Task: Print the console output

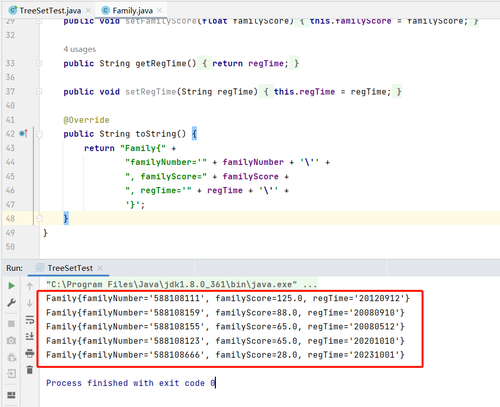Action: click(30, 353)
